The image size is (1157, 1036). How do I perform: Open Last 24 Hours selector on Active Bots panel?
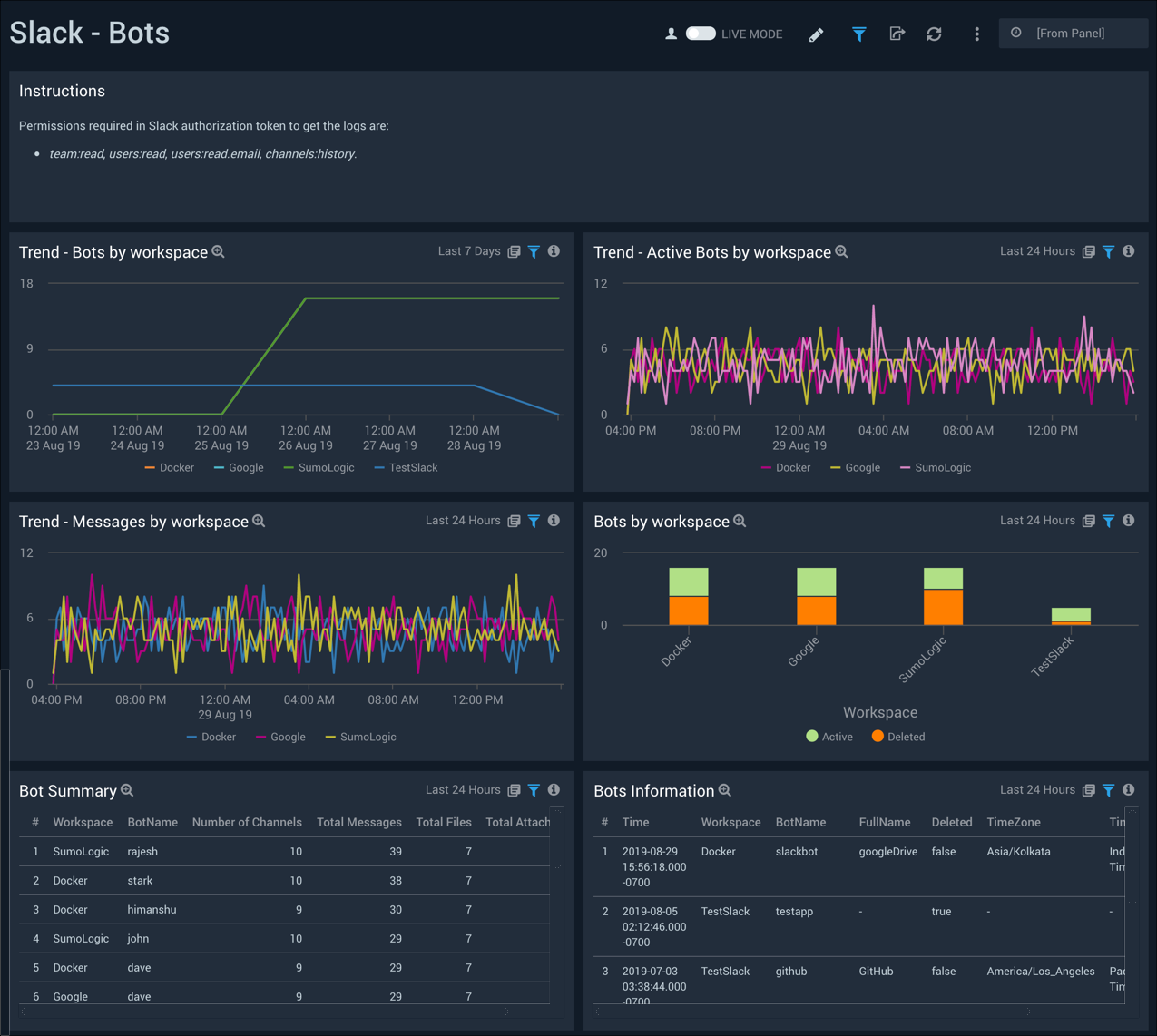[x=1037, y=251]
